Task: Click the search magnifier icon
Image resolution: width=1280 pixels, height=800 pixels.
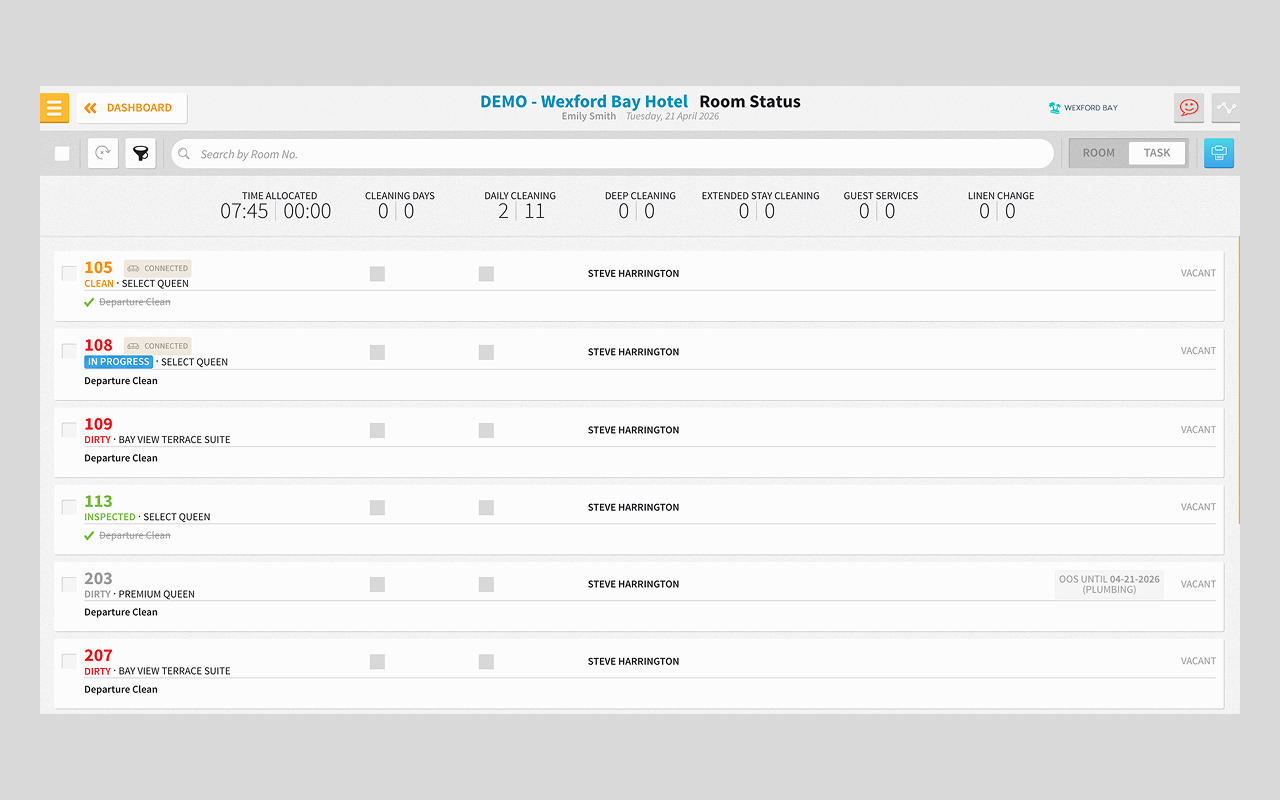Action: 184,154
